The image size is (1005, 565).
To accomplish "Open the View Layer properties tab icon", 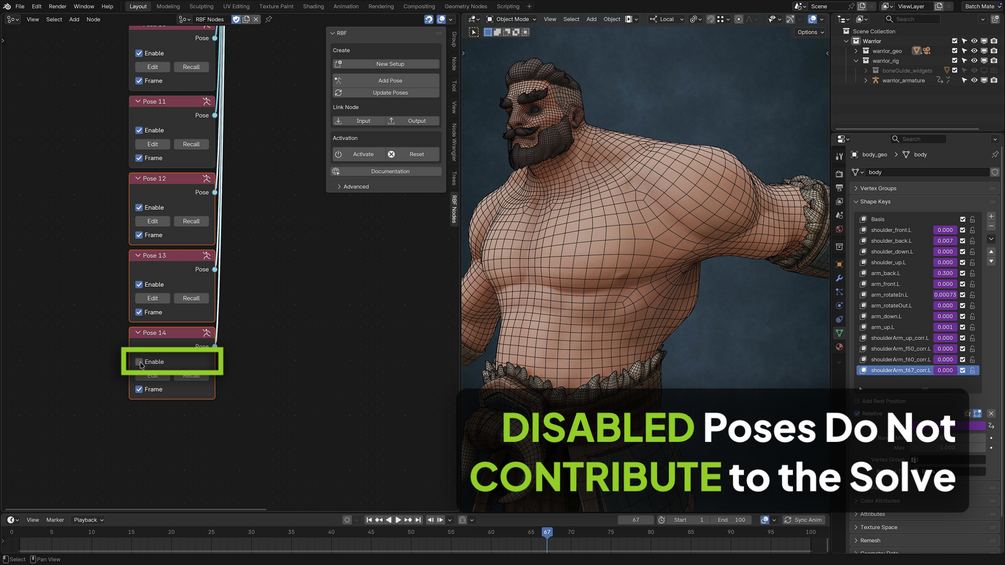I will pos(839,201).
